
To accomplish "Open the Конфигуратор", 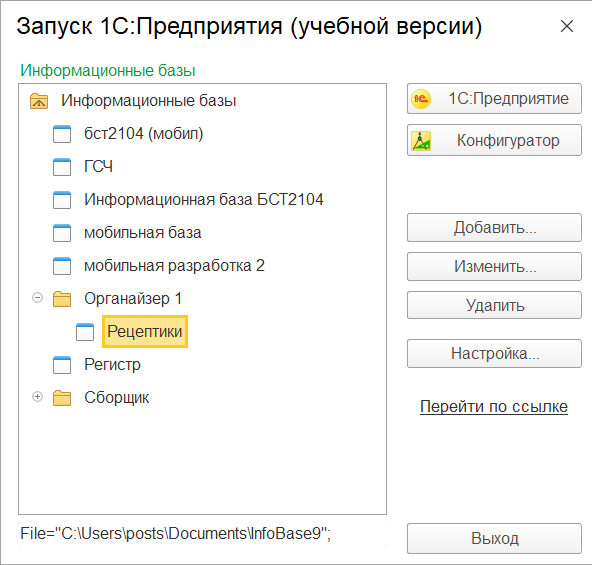I will point(494,140).
